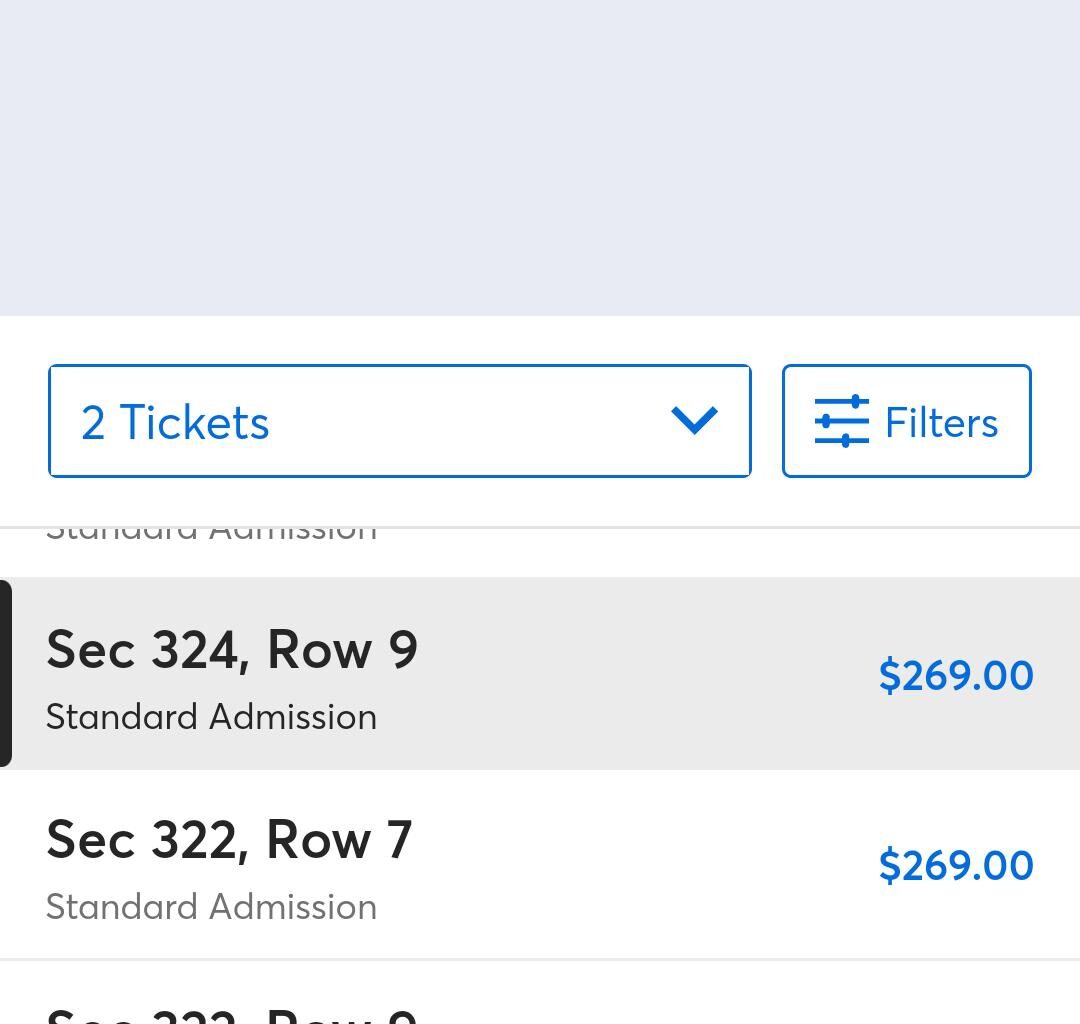1080x1024 pixels.
Task: Click the $269.00 price for Sec 324, Row 9
Action: coord(955,676)
